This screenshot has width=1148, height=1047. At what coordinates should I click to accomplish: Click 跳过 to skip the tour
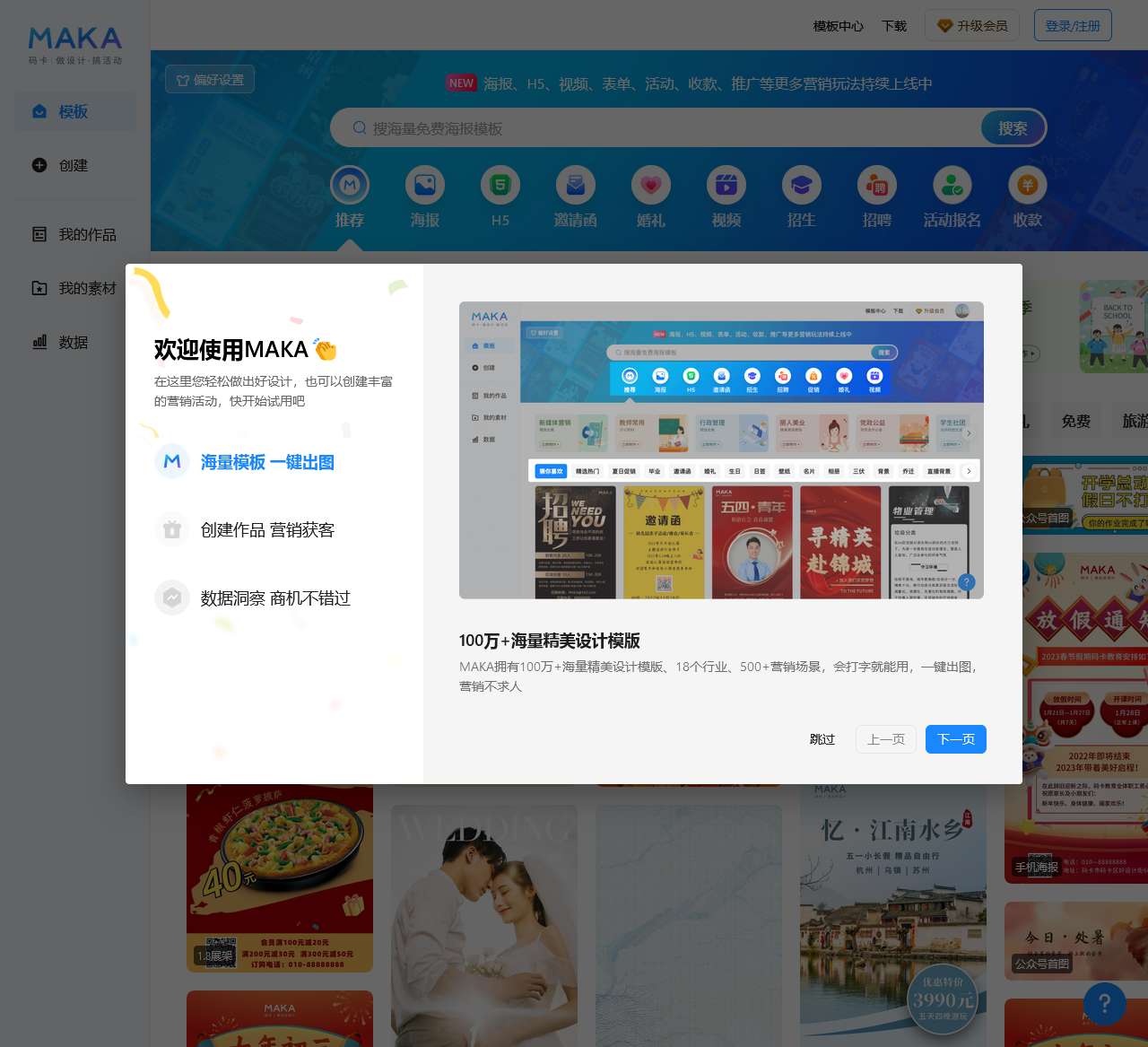(x=822, y=739)
